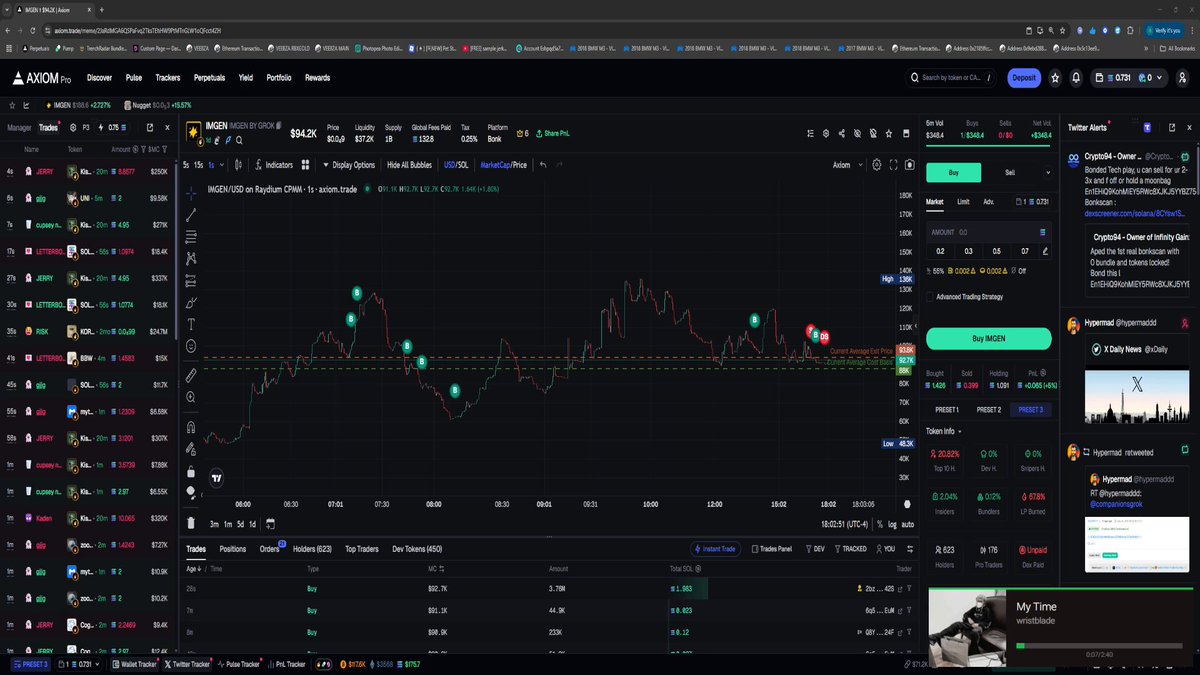This screenshot has width=1200, height=675.
Task: Toggle MarketCap/Price chart mode
Action: click(503, 165)
